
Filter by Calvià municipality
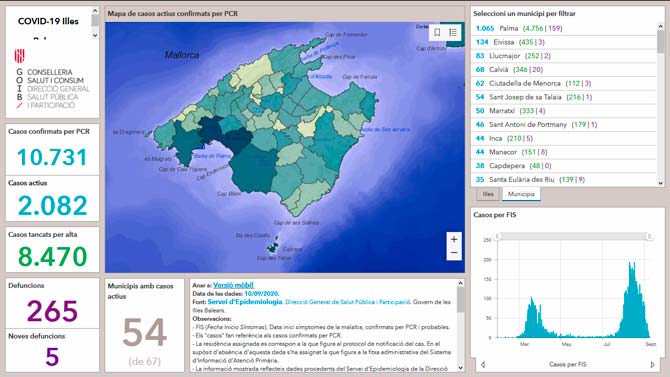564,69
